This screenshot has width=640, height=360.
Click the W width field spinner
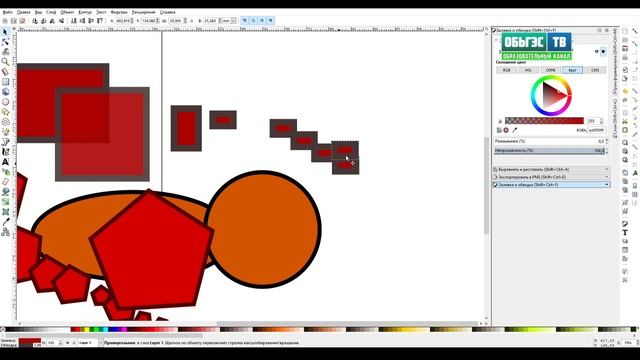(185, 20)
